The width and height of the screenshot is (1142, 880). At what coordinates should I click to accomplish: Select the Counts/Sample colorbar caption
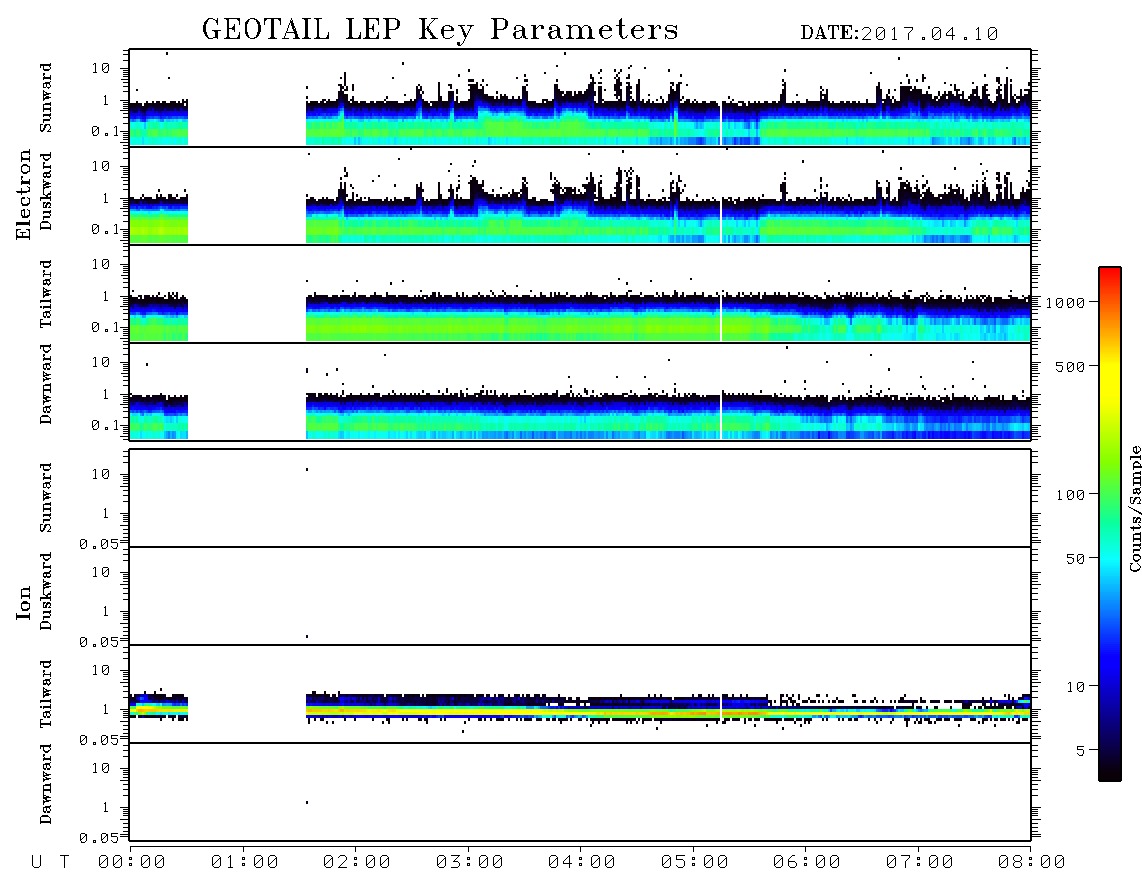(x=1135, y=508)
